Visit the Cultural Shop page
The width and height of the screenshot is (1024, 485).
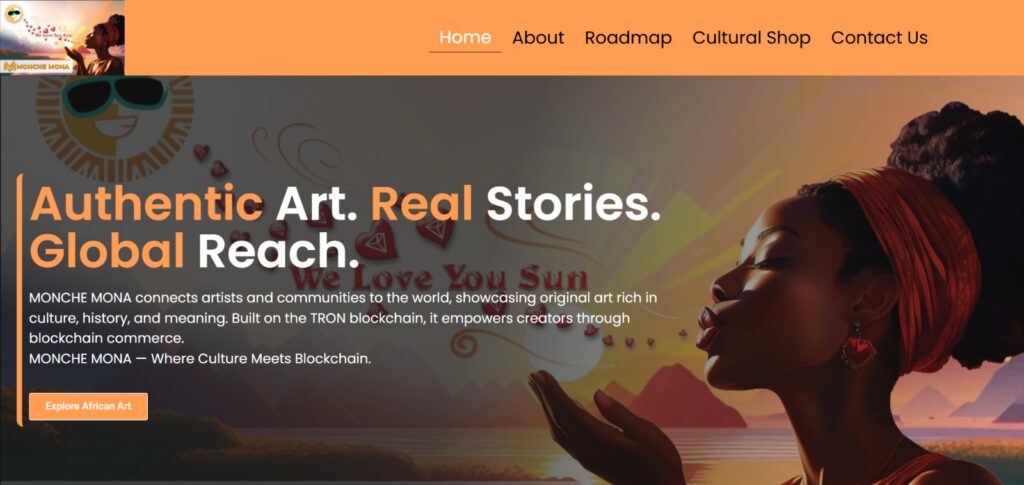(x=751, y=38)
